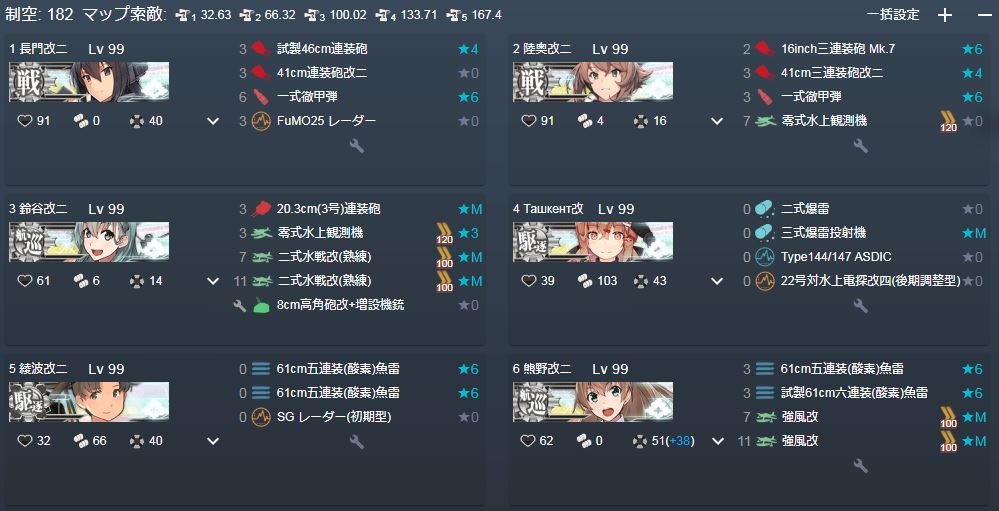Screen dimensions: 999x511
Task: Expand 長門改二 stats chevron
Action: [213, 121]
